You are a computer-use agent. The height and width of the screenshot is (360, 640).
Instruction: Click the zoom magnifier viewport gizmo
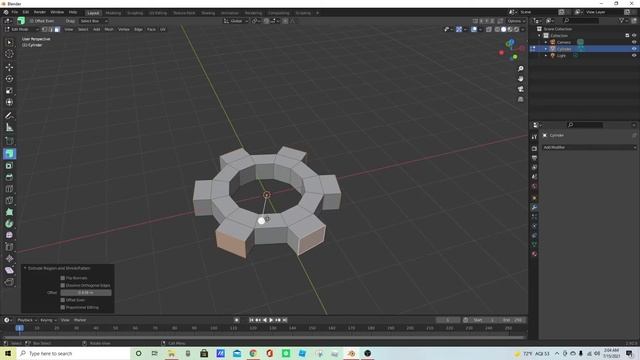[x=520, y=69]
